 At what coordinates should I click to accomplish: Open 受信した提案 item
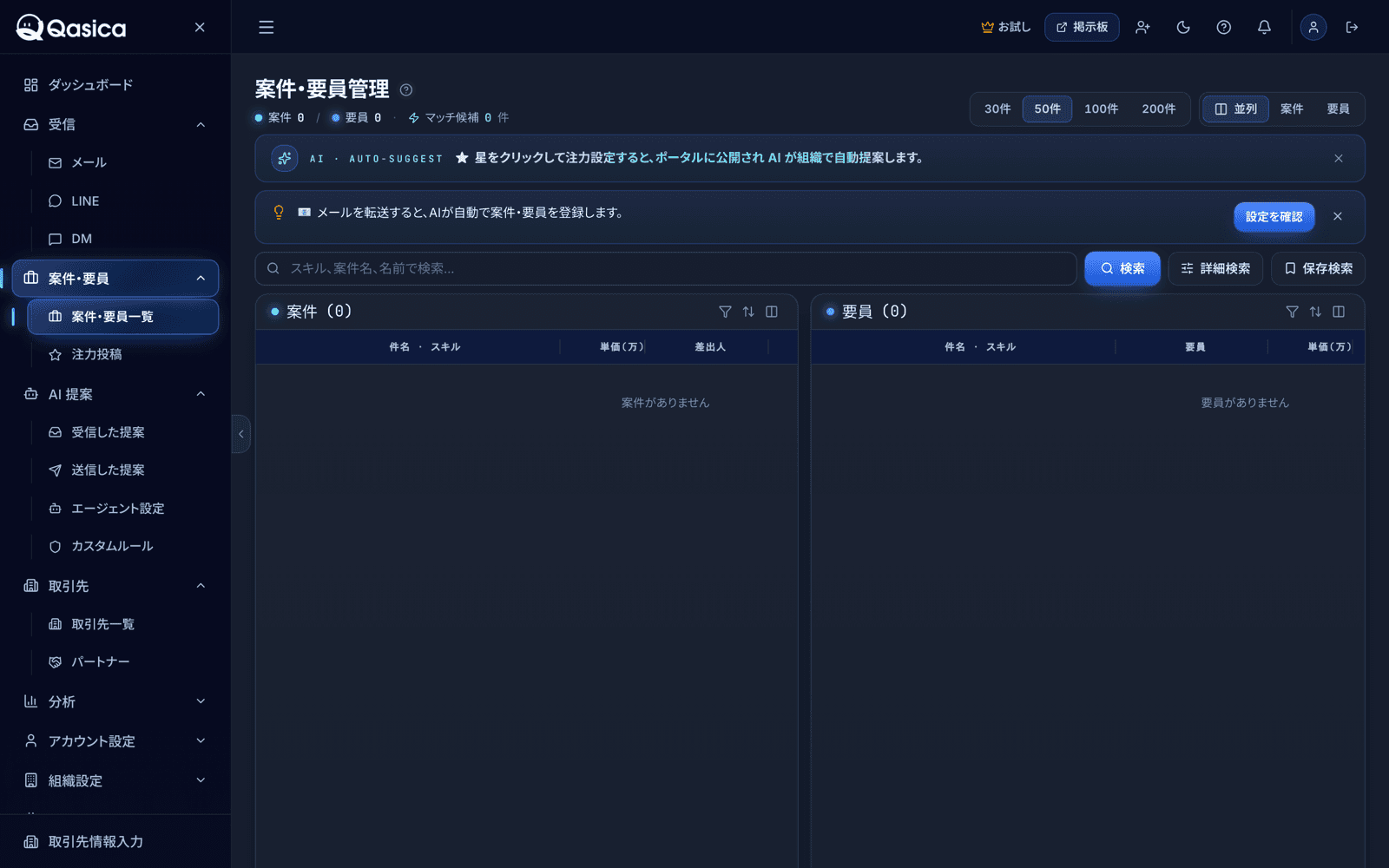click(x=123, y=432)
